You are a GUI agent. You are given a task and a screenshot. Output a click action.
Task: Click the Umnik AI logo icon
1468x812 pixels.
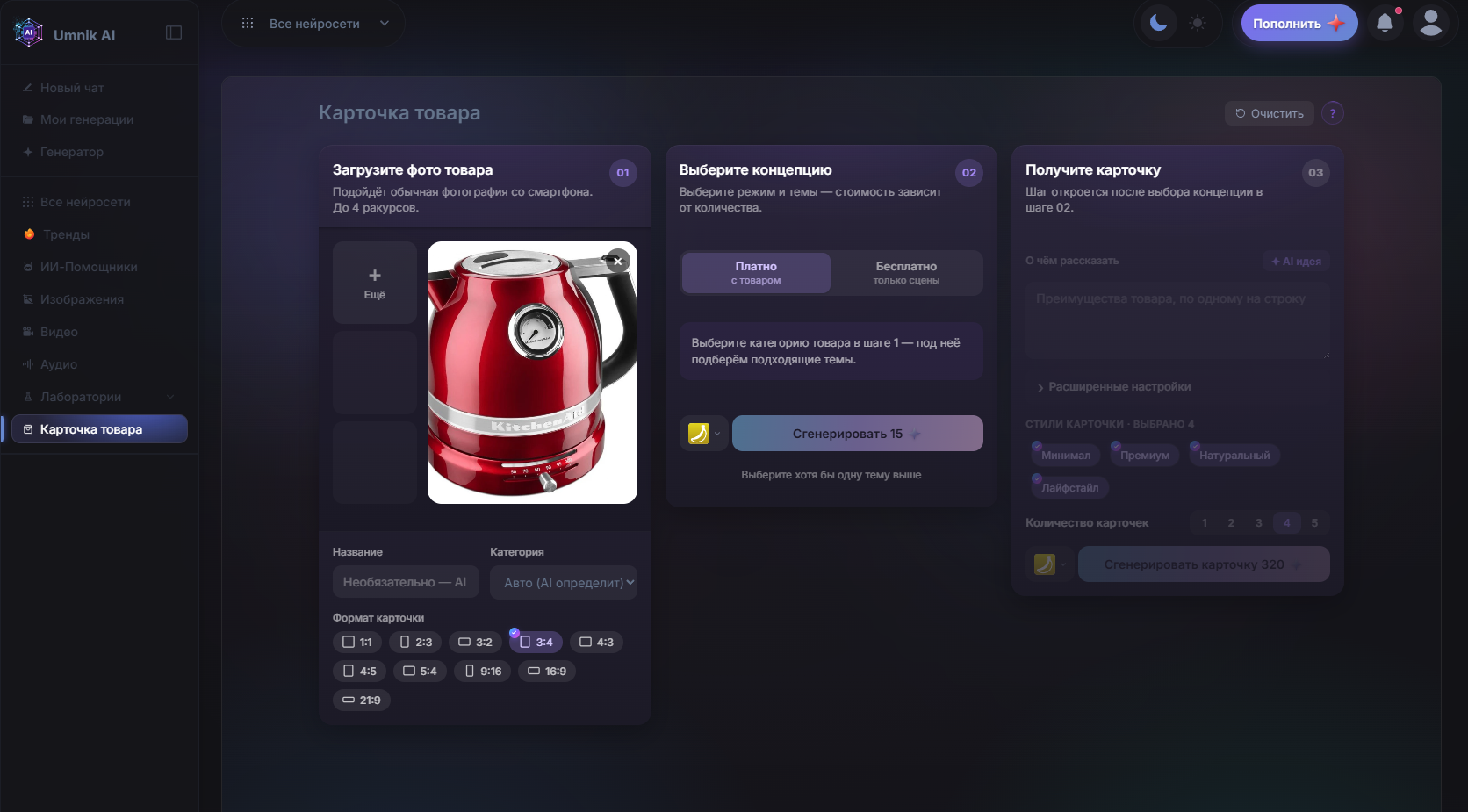tap(28, 32)
